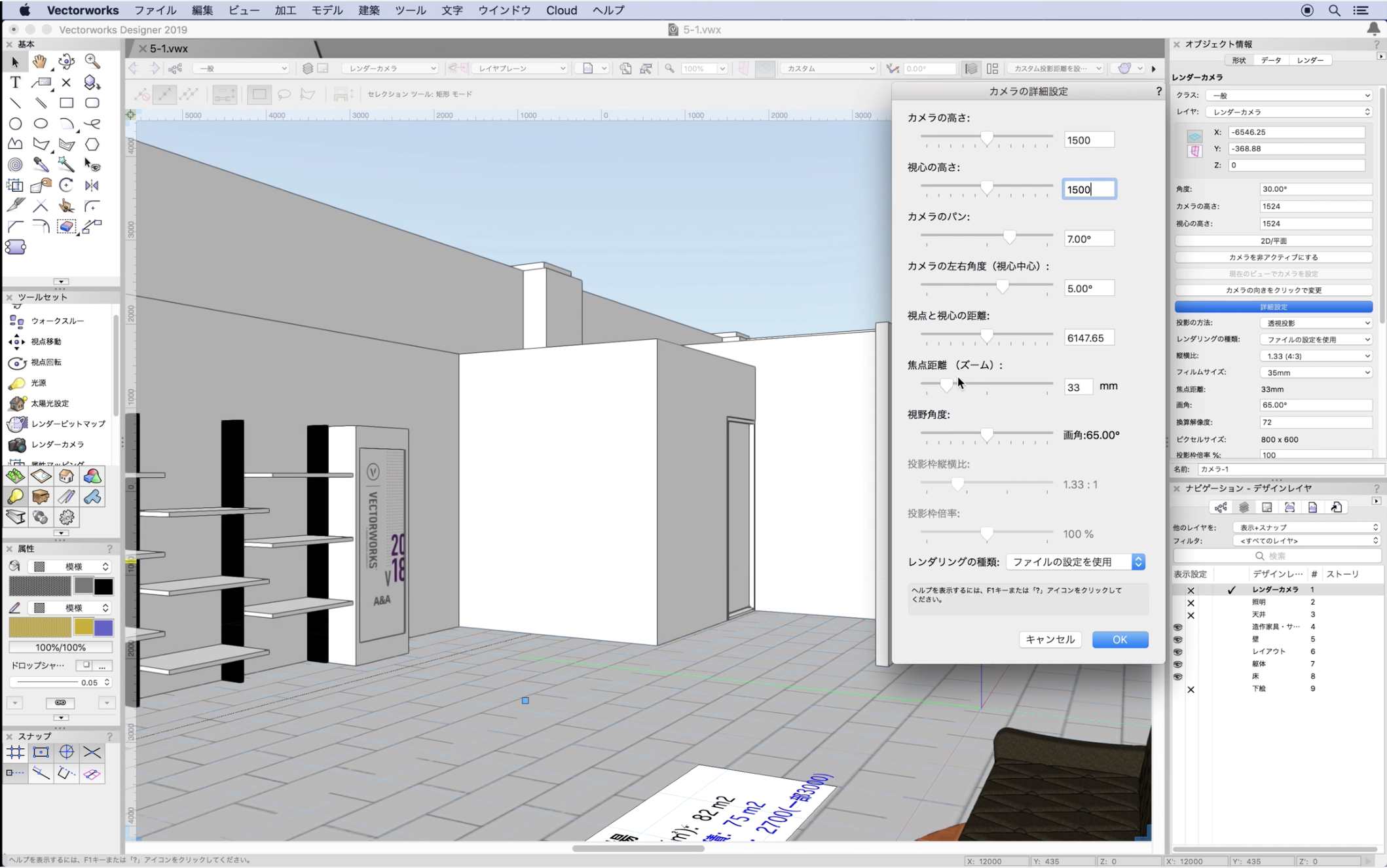Open the 投影の方法 dropdown
1387x868 pixels.
point(1316,323)
